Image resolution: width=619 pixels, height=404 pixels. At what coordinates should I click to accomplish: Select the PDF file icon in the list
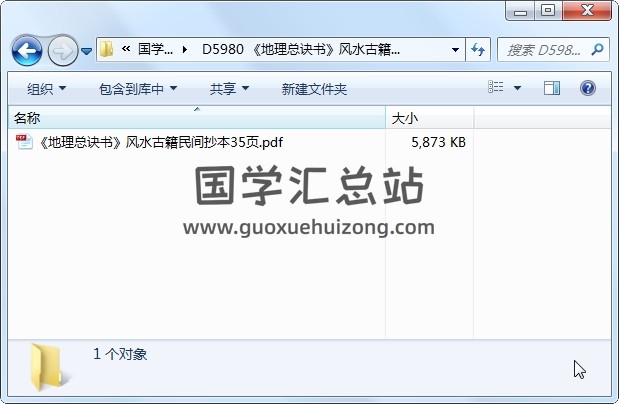(24, 142)
